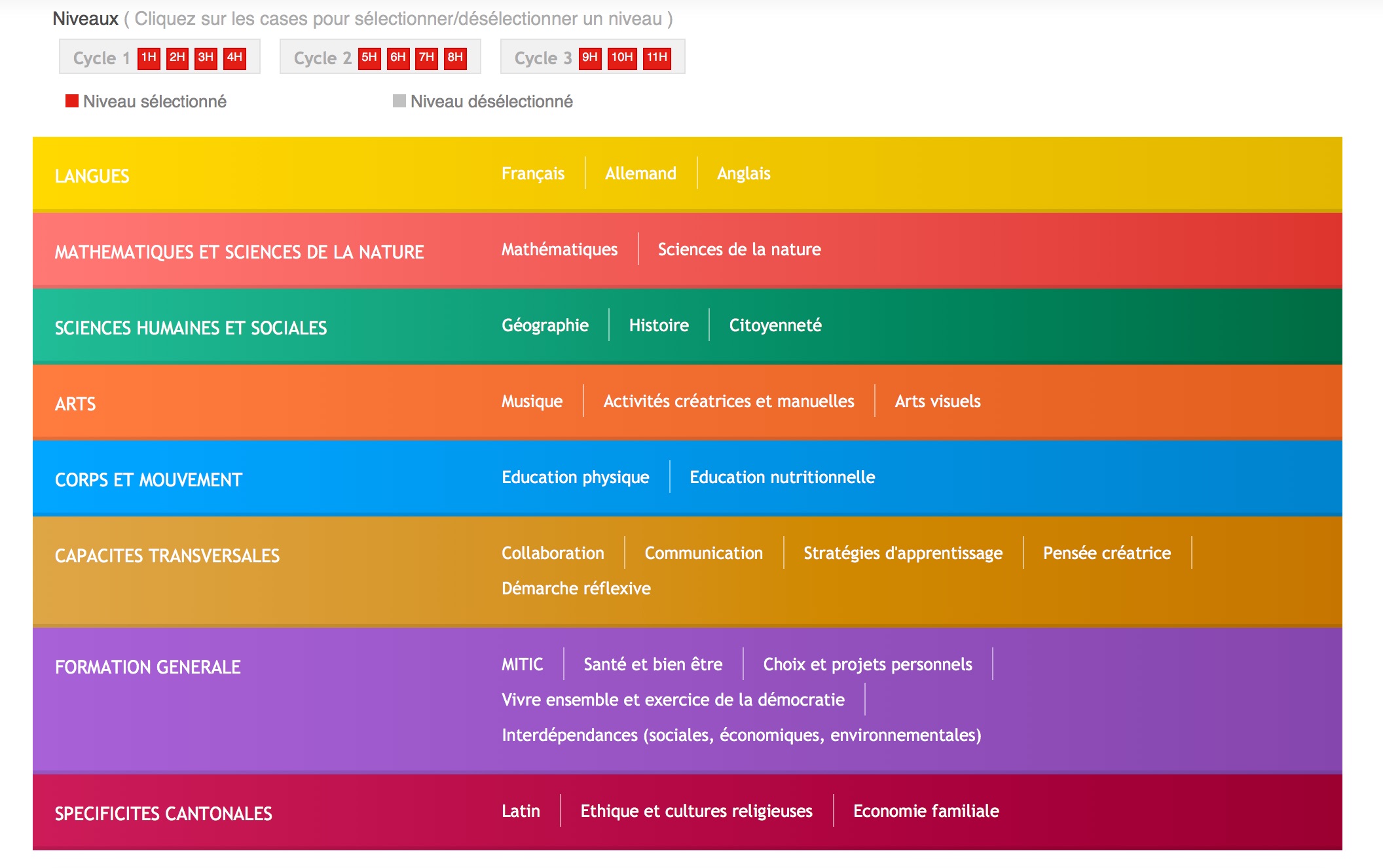The height and width of the screenshot is (868, 1383).
Task: Click the Cycle 1 group label
Action: coord(101,58)
